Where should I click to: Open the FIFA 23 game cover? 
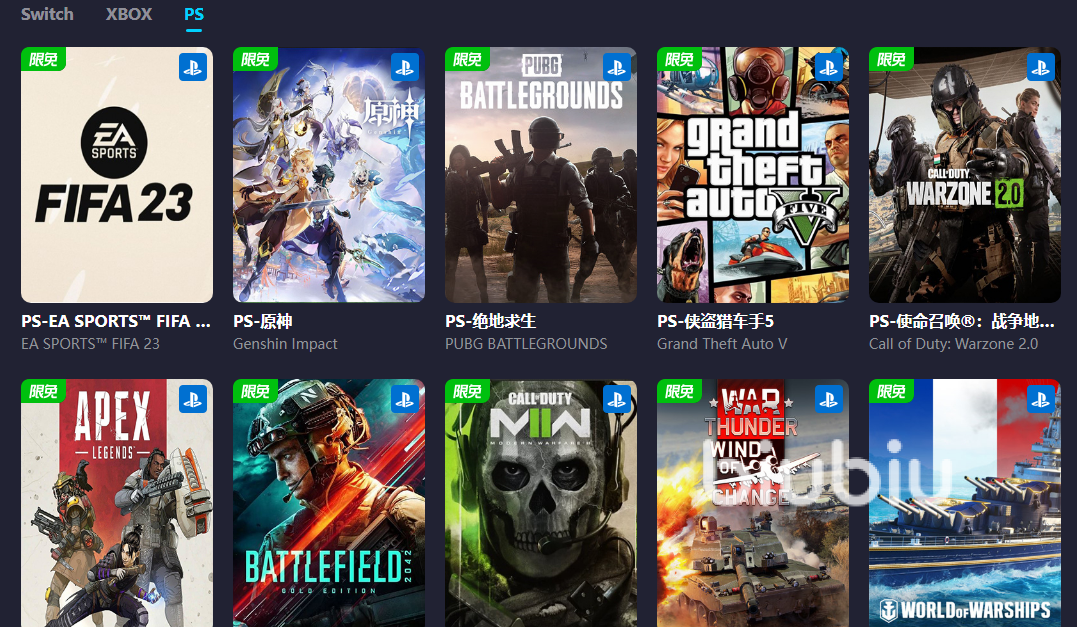[x=117, y=174]
